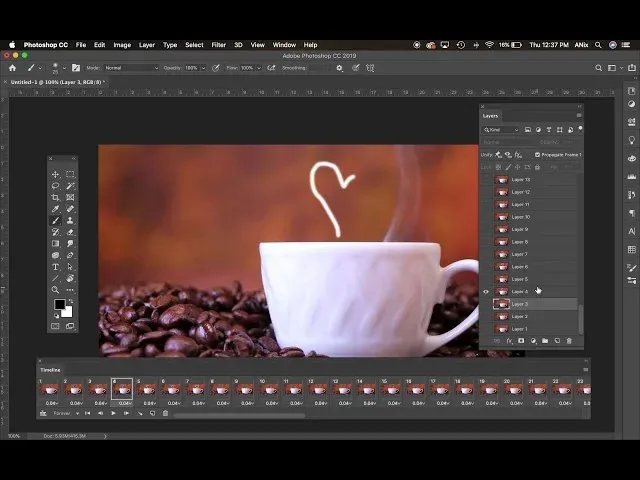The height and width of the screenshot is (480, 640).
Task: Open the Window menu
Action: pos(284,45)
